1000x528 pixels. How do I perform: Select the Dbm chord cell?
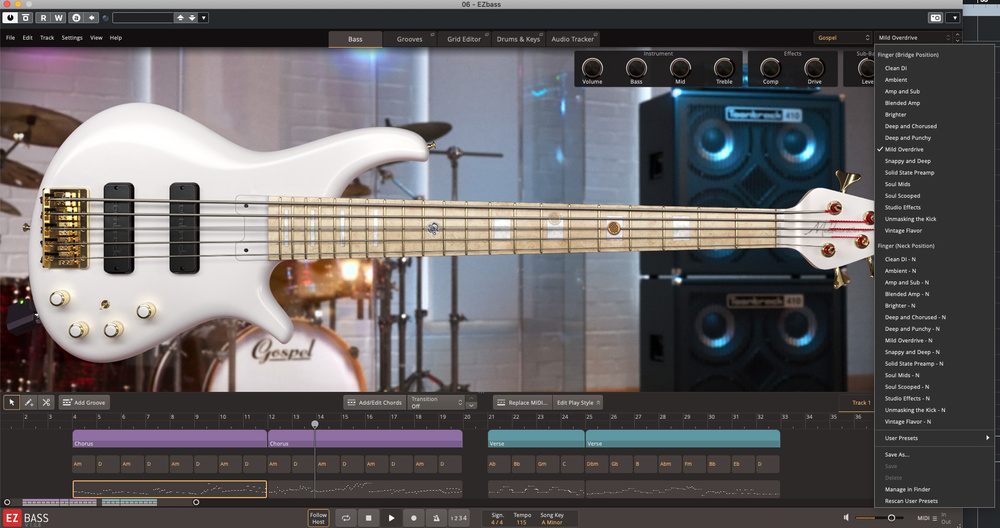tap(598, 464)
